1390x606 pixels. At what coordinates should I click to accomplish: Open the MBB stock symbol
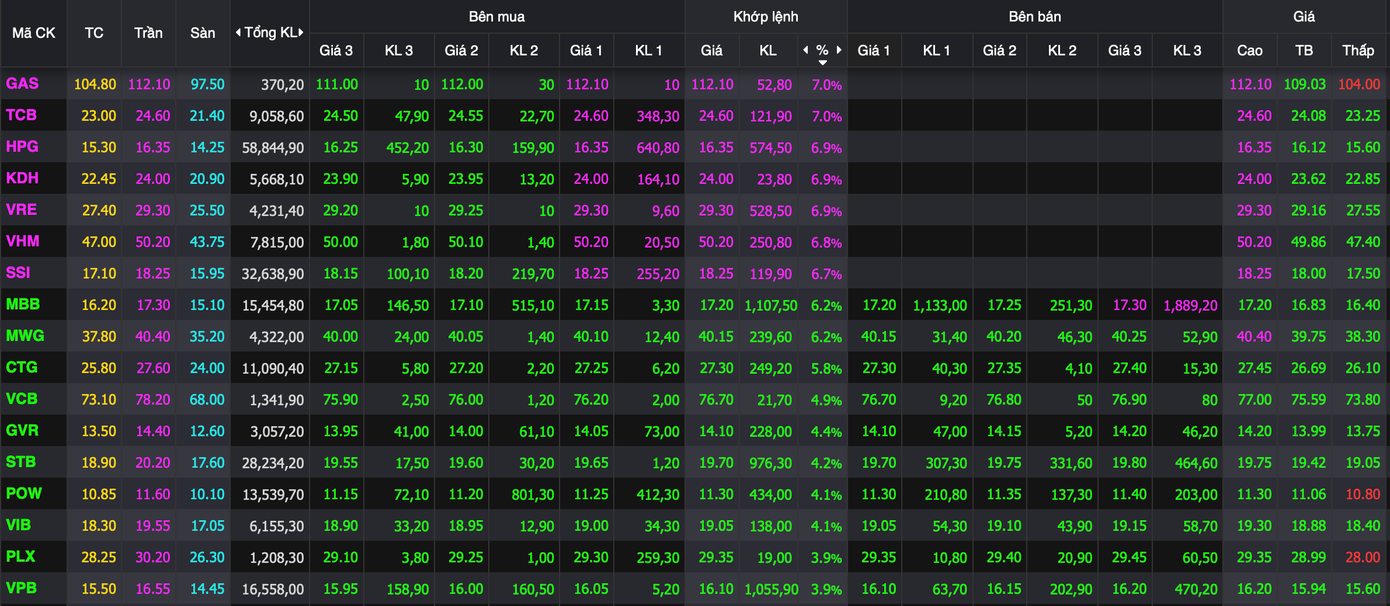[x=22, y=304]
